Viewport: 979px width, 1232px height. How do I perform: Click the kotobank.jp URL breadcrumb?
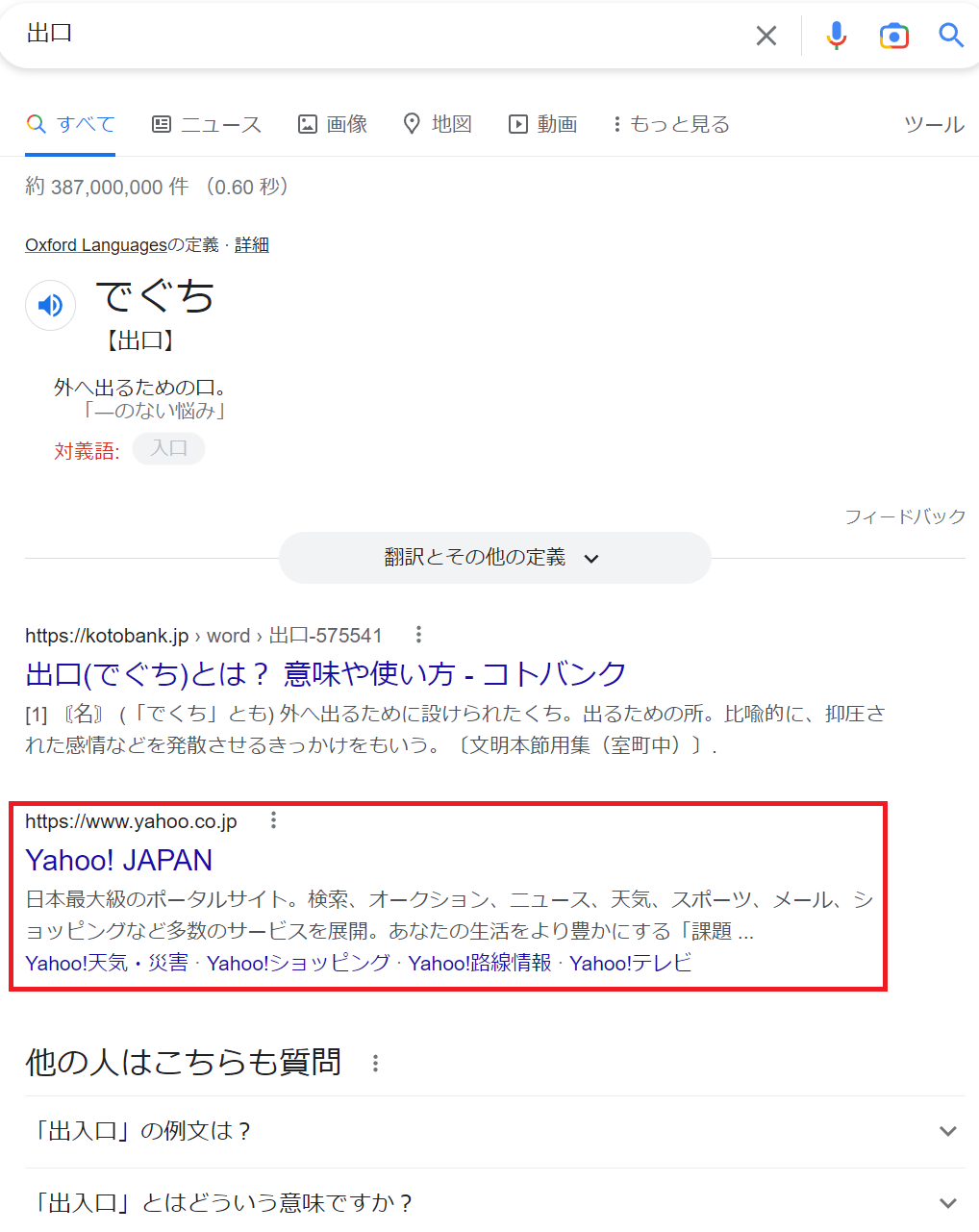coord(203,636)
